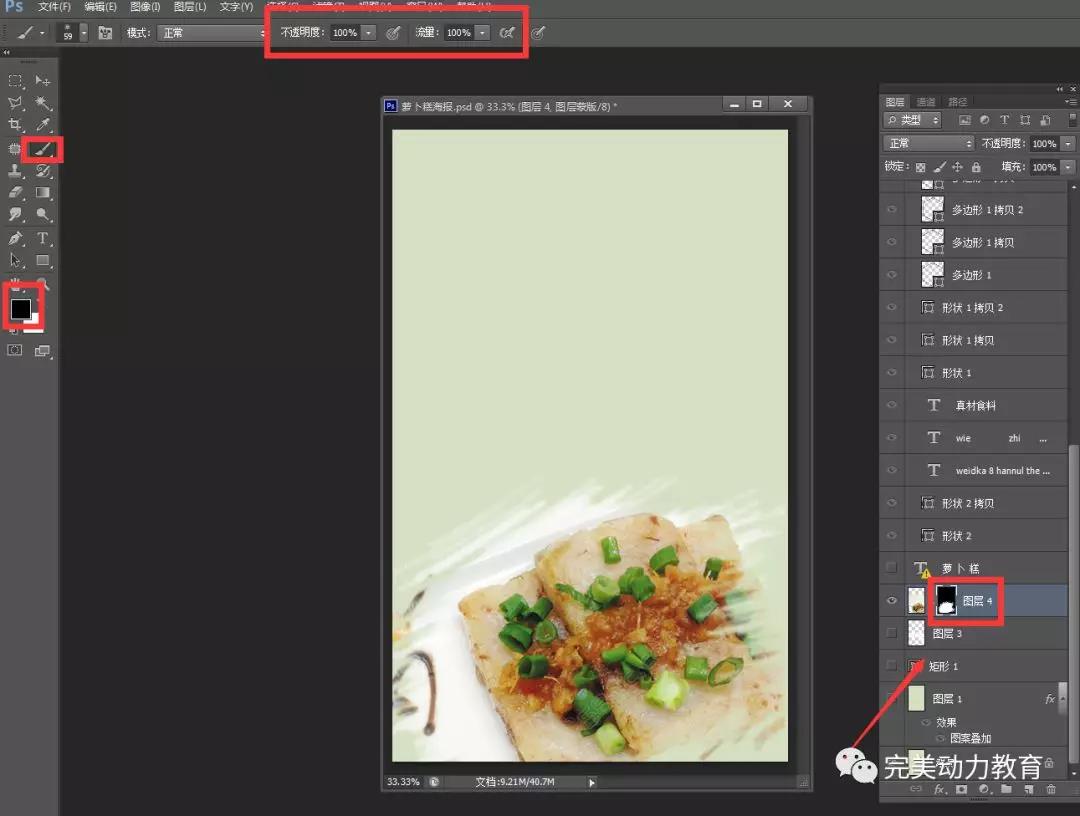The width and height of the screenshot is (1080, 816).
Task: Select the Eraser tool
Action: click(x=16, y=192)
